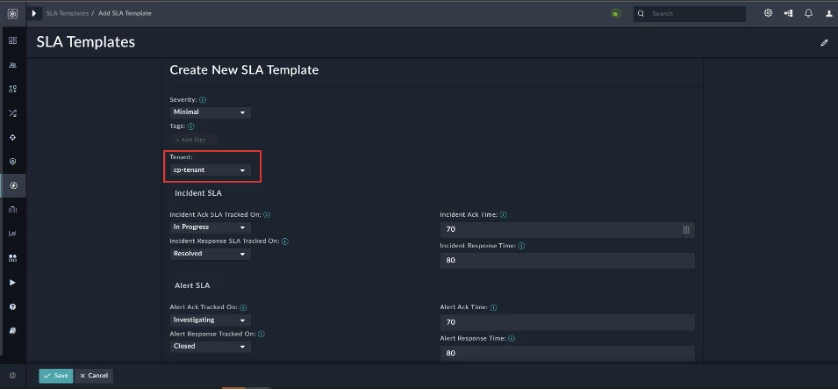The height and width of the screenshot is (390, 838).
Task: Click info icon beside Incident Ack SLA Tracked On
Action: point(267,214)
